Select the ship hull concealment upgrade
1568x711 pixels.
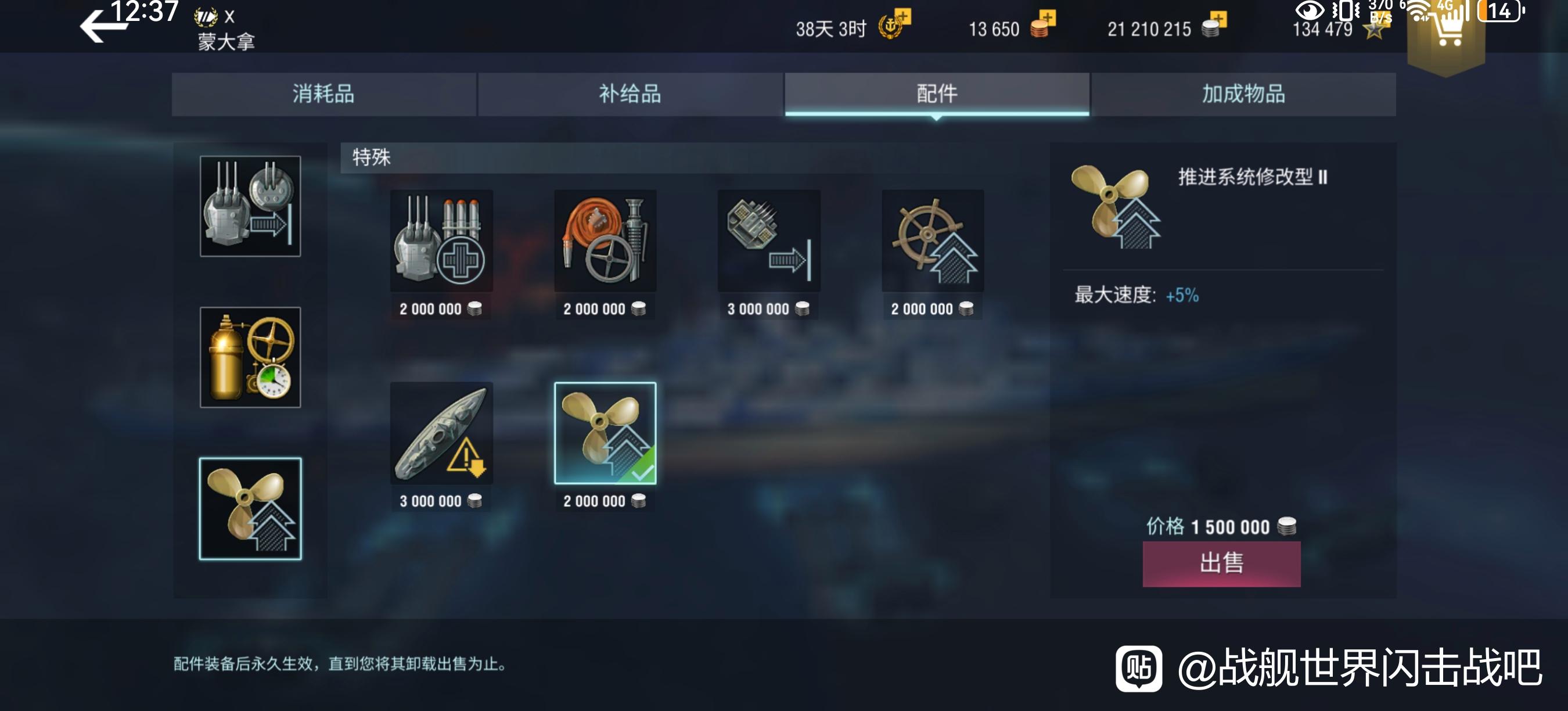(441, 433)
